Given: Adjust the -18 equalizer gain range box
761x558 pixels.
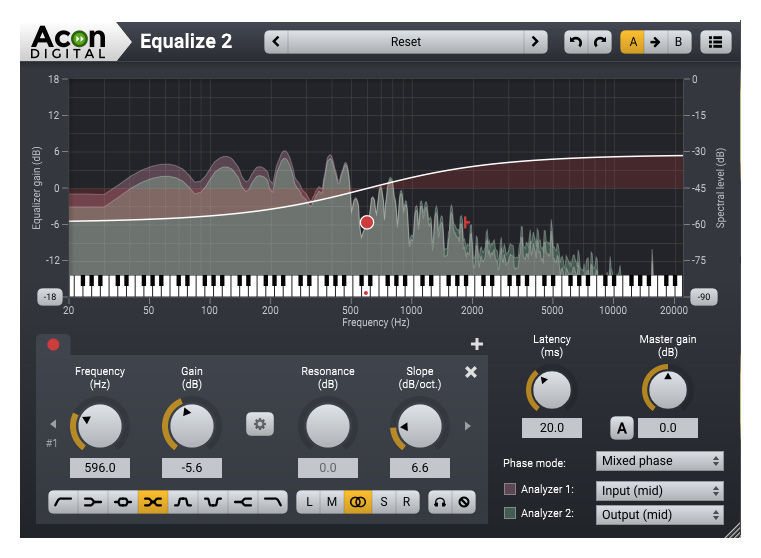Looking at the screenshot, I should tap(50, 296).
